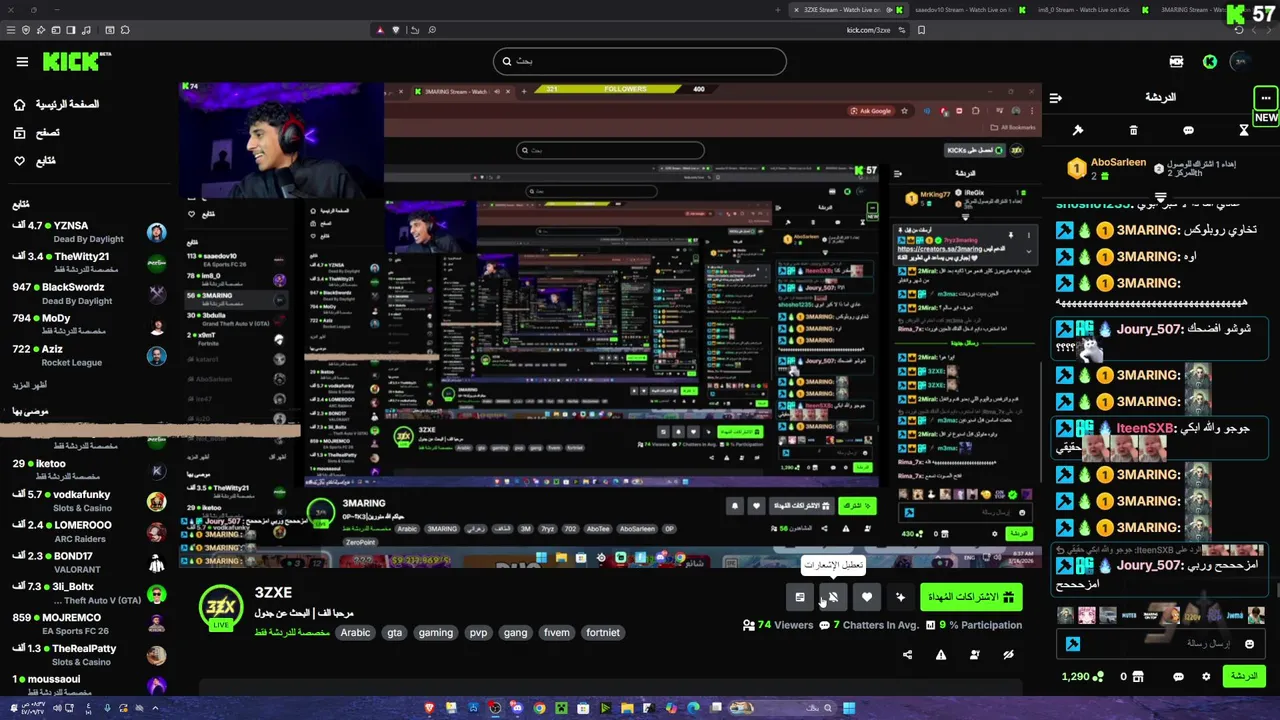Click the 3ZXE channel name
The height and width of the screenshot is (720, 1280).
click(273, 593)
